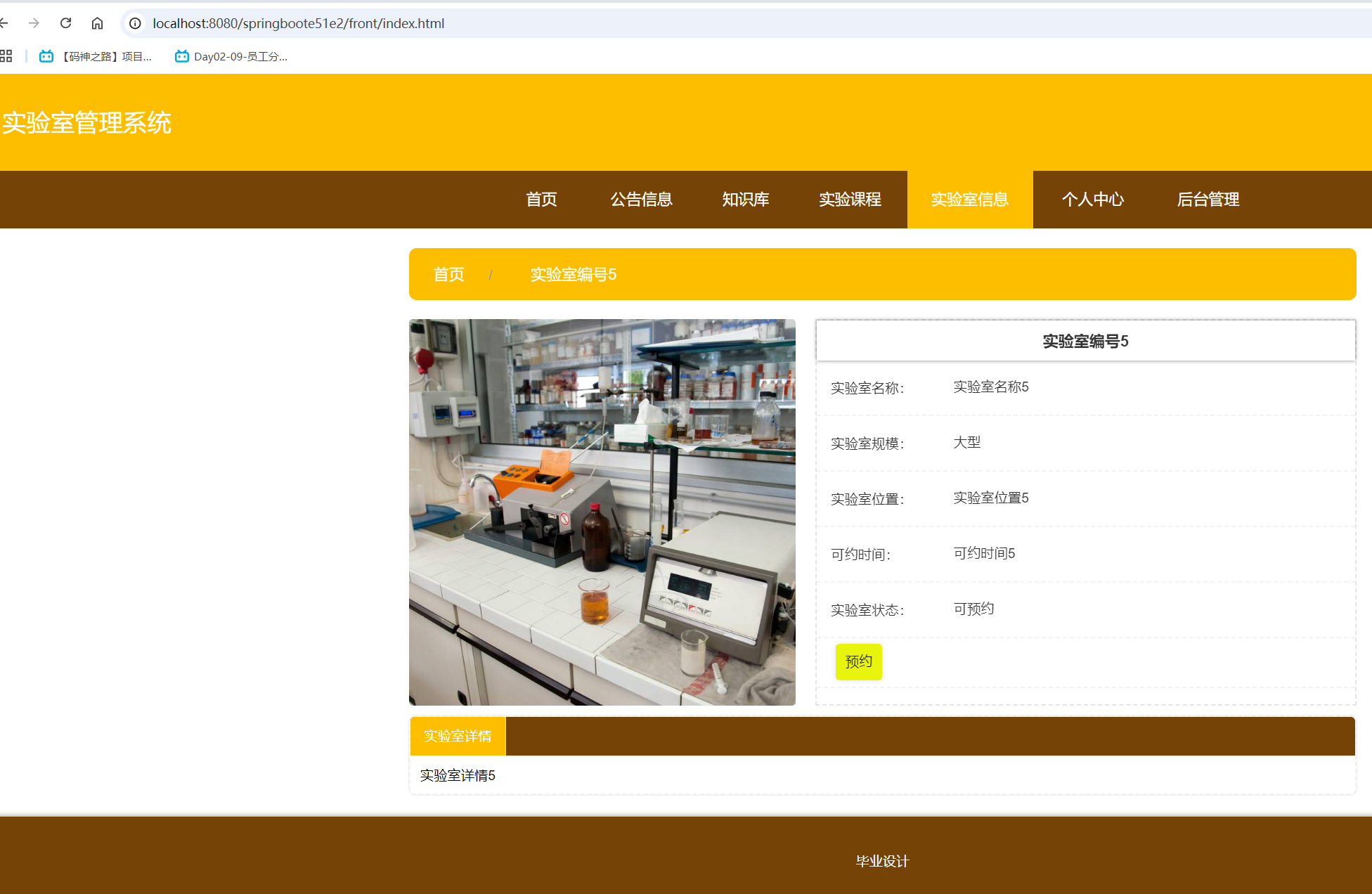Reload the page with refresh icon
This screenshot has height=894, width=1372.
[65, 23]
